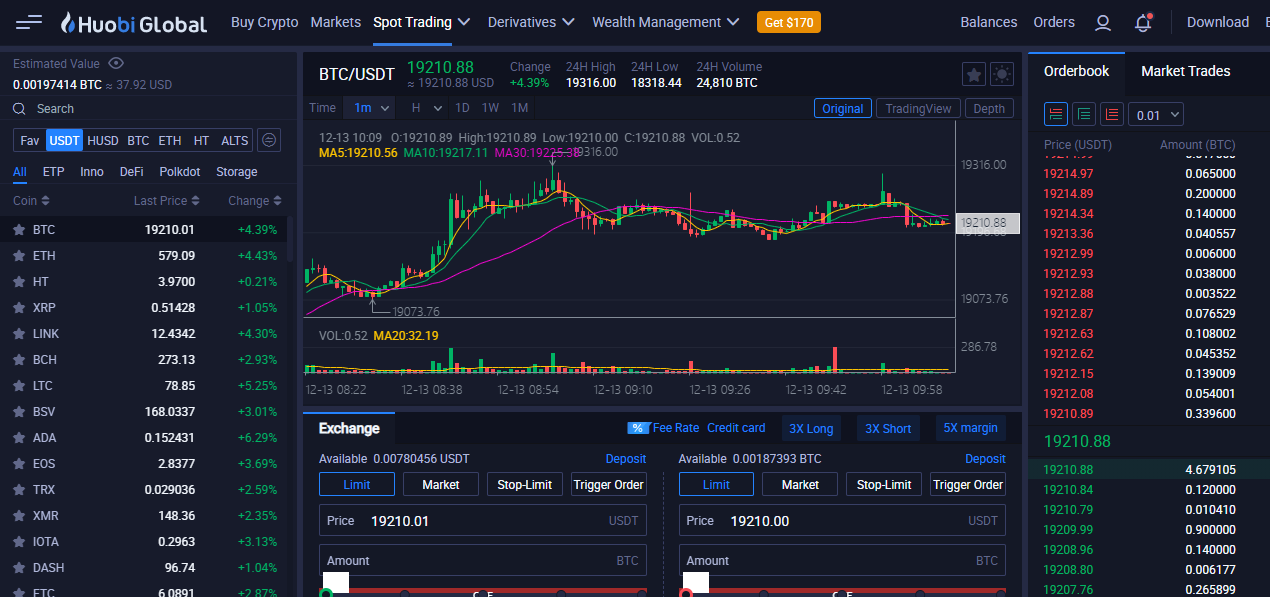The image size is (1270, 597).
Task: Open the Markets menu item
Action: coord(336,22)
